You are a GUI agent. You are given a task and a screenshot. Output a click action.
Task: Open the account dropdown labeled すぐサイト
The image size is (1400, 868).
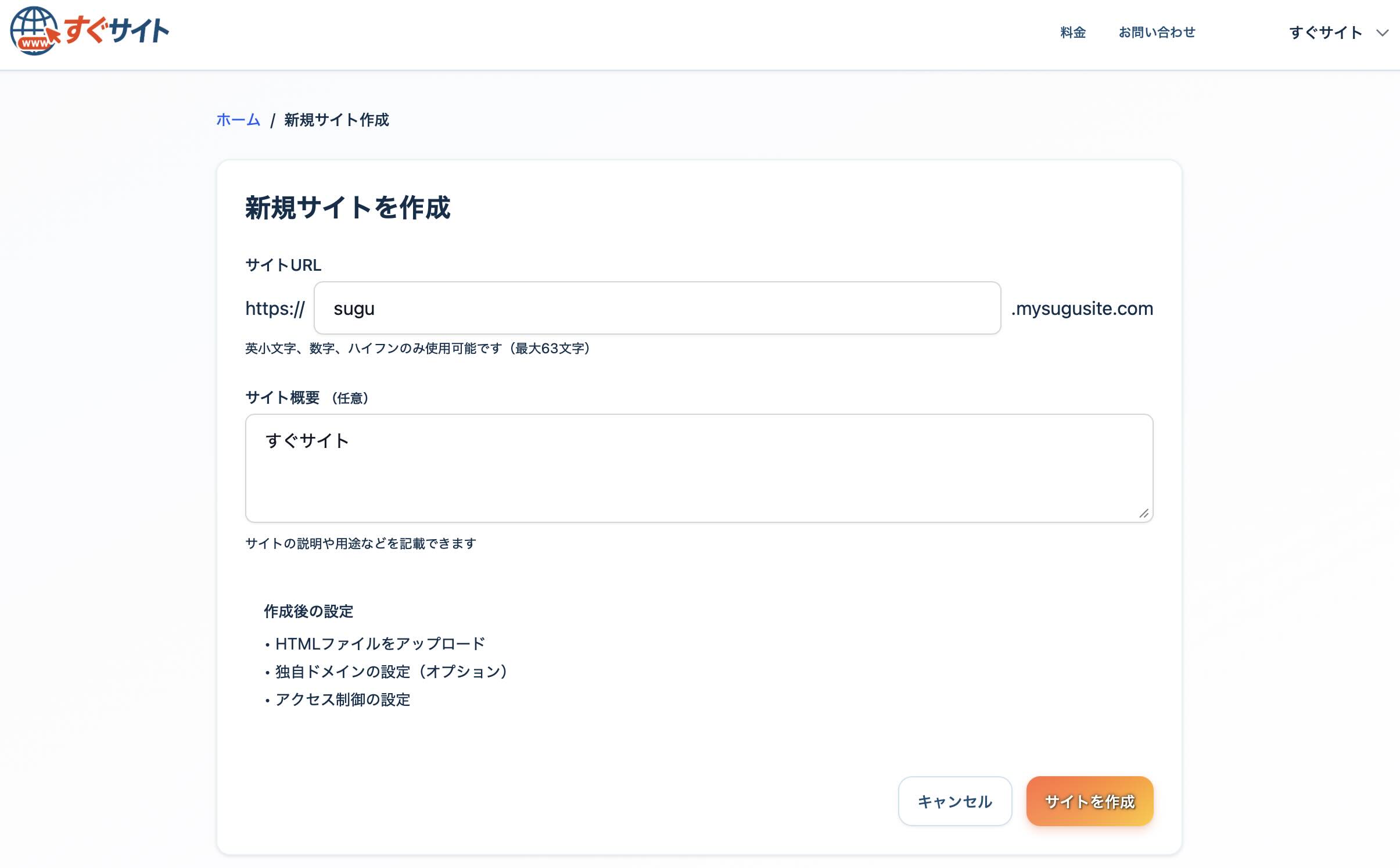[1326, 33]
